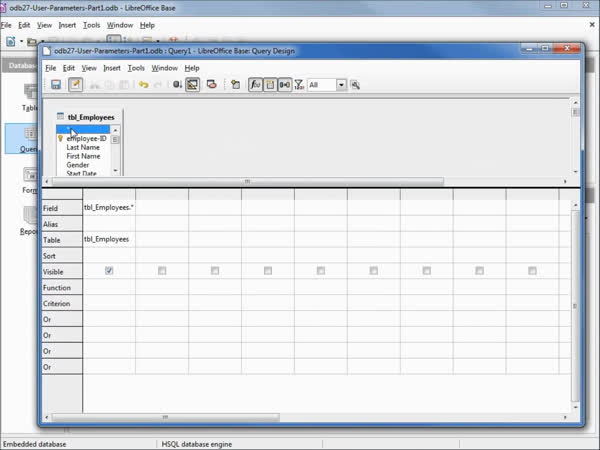This screenshot has height=450, width=600.
Task: Select First Name in tbl_Employees list
Action: pyautogui.click(x=83, y=156)
